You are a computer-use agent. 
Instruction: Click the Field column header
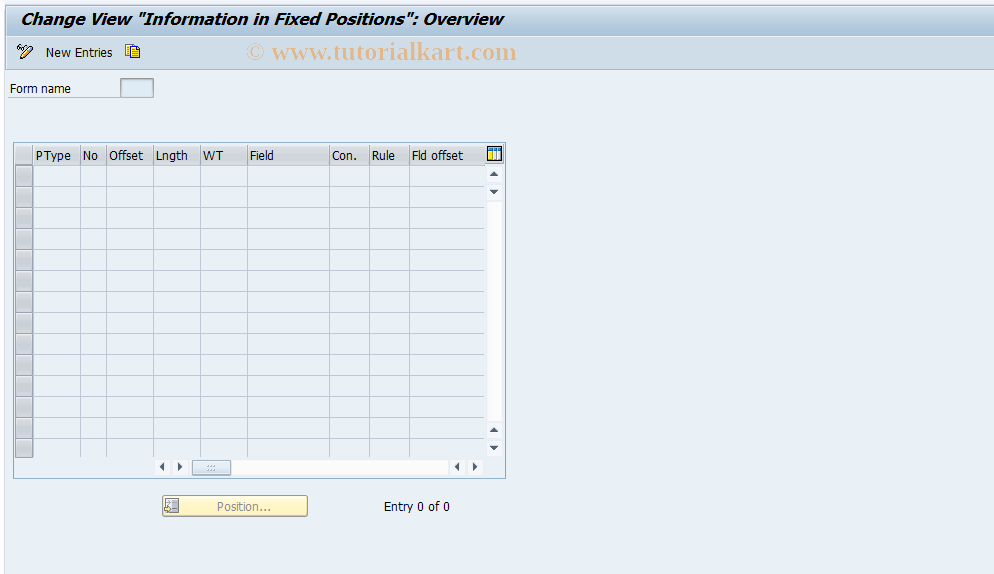[288, 155]
